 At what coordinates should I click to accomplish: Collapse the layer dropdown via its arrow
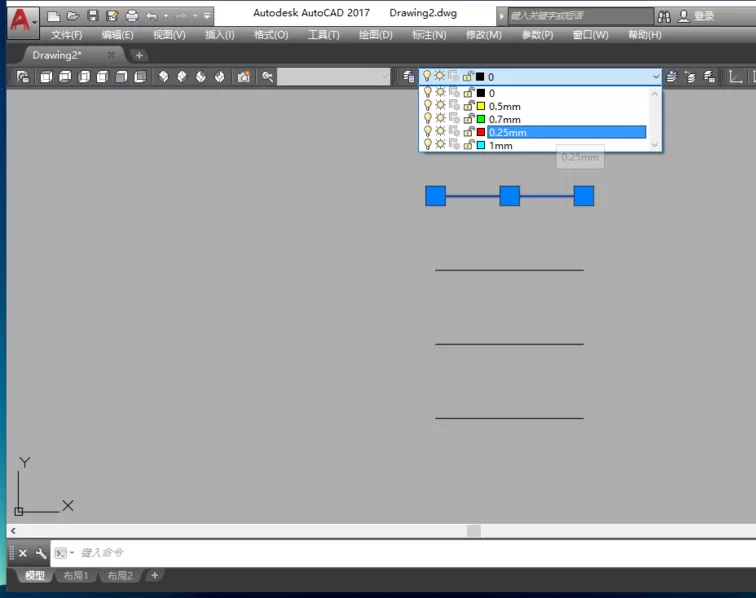click(x=656, y=76)
